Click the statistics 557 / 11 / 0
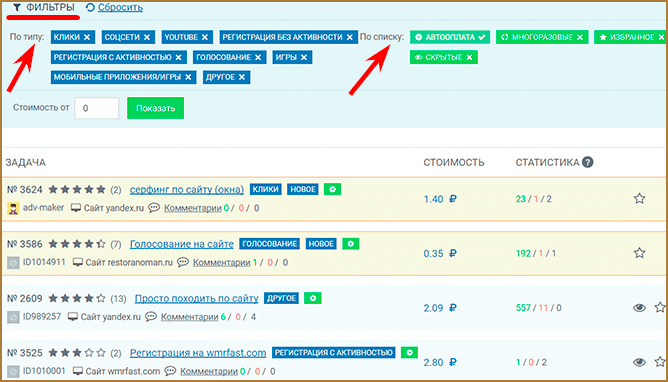Viewport: 668px width, 382px height. [538, 307]
